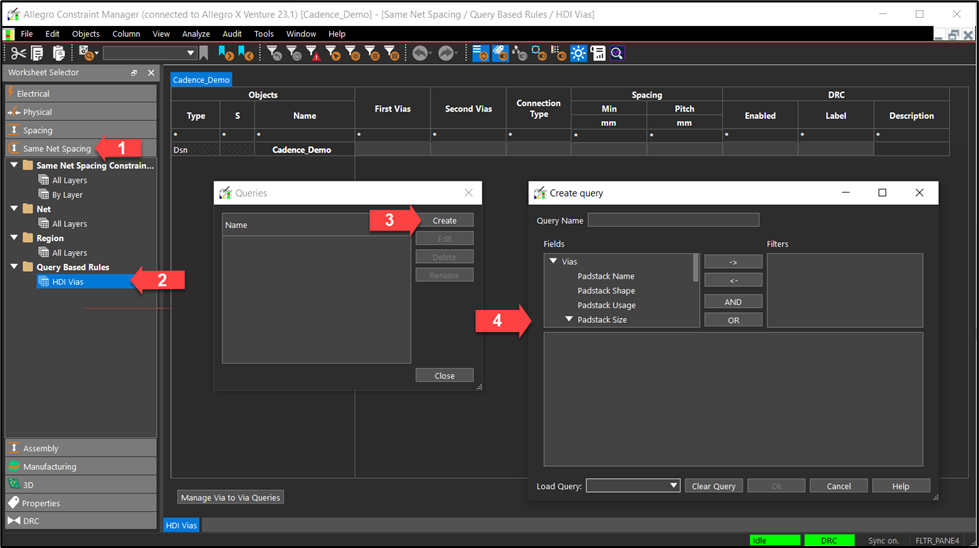Collapse Same Net Spacing Constraint folder
This screenshot has width=979, height=548.
click(x=14, y=165)
